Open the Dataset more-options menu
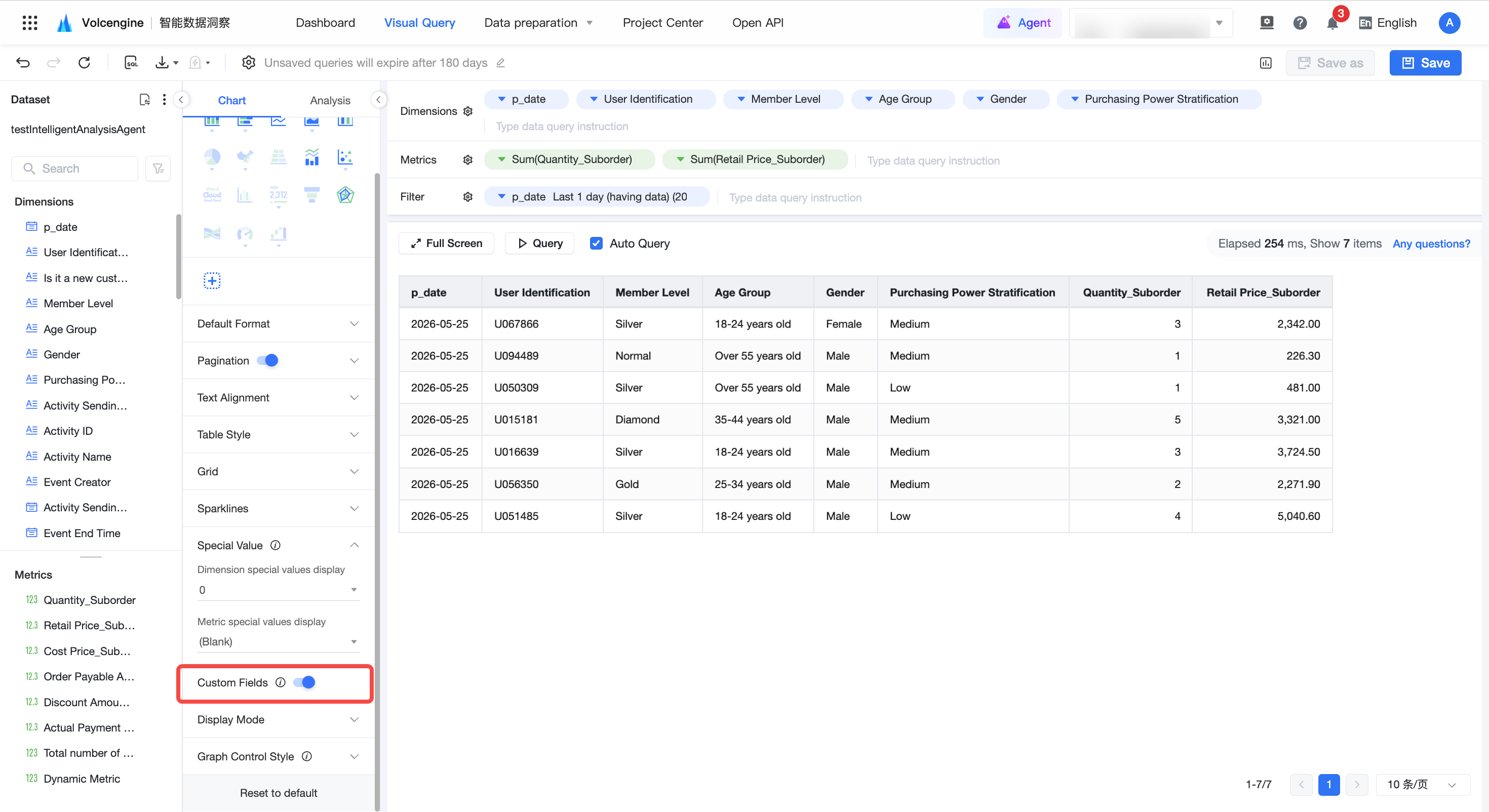The image size is (1489, 812). [x=164, y=99]
